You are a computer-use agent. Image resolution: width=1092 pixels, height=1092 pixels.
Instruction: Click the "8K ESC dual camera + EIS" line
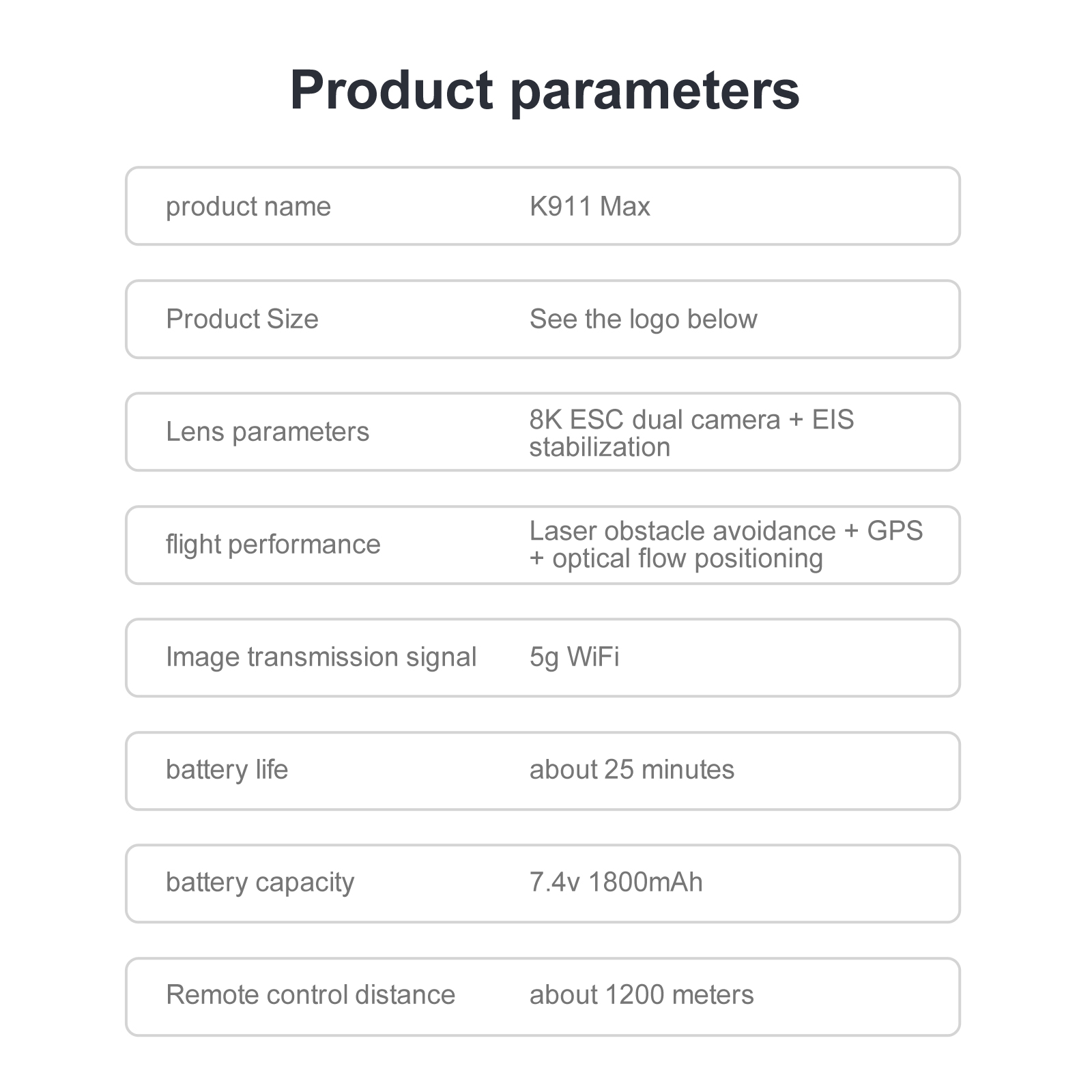(x=691, y=419)
